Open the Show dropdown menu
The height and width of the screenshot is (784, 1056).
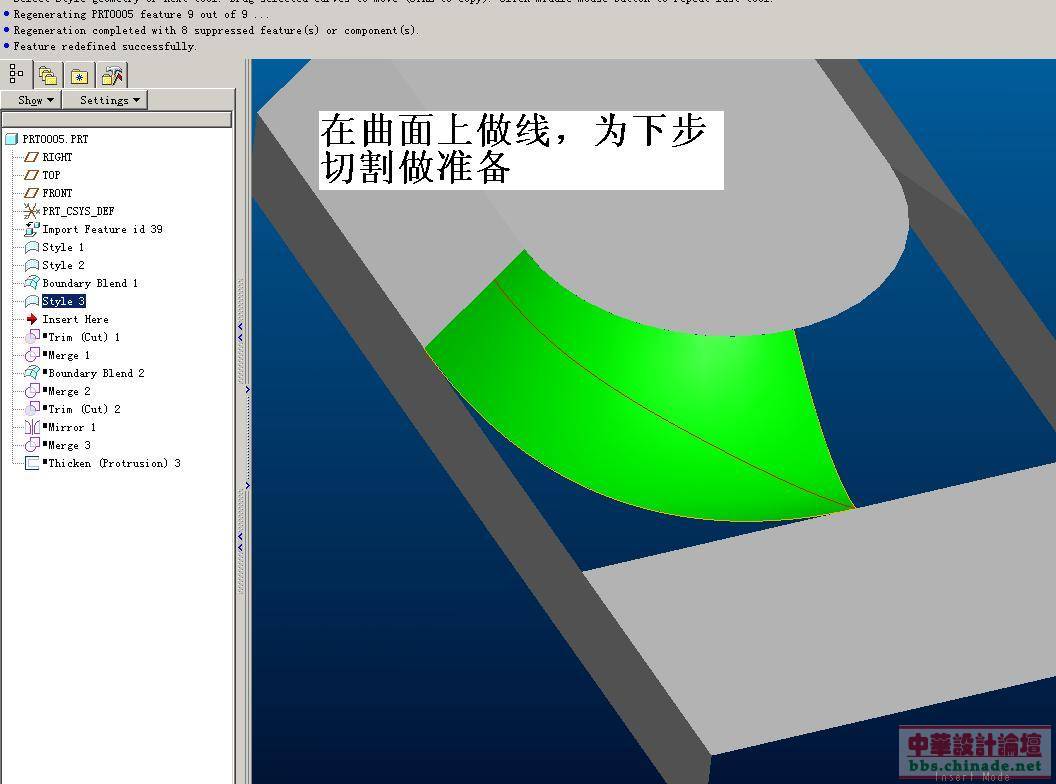click(x=31, y=100)
